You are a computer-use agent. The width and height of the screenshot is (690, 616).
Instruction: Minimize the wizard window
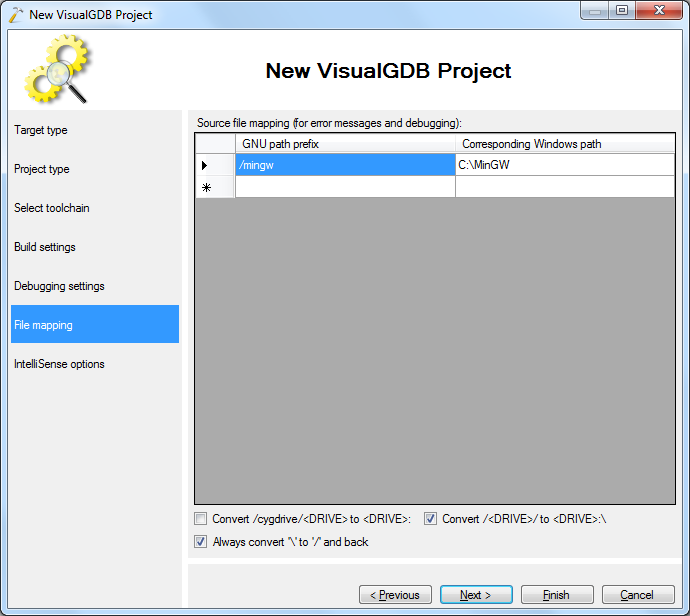[x=595, y=10]
